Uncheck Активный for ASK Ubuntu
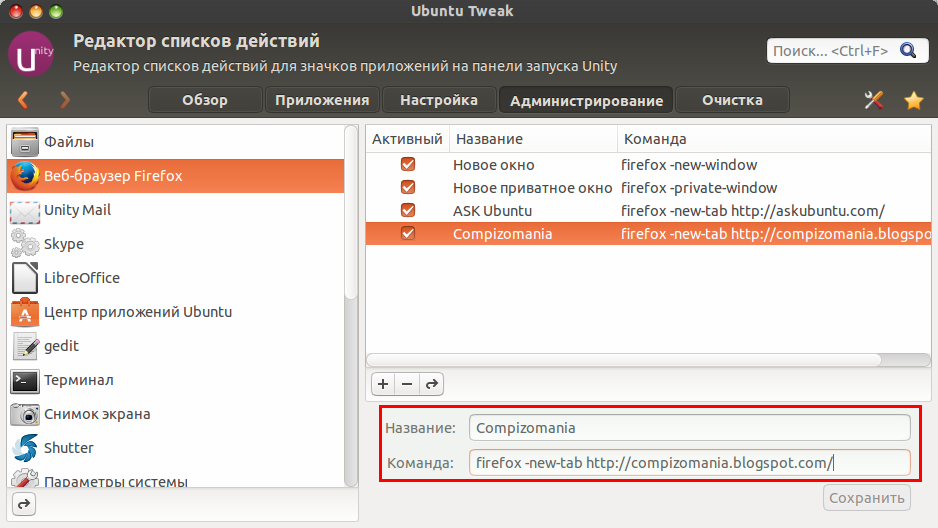The image size is (938, 528). (x=408, y=210)
